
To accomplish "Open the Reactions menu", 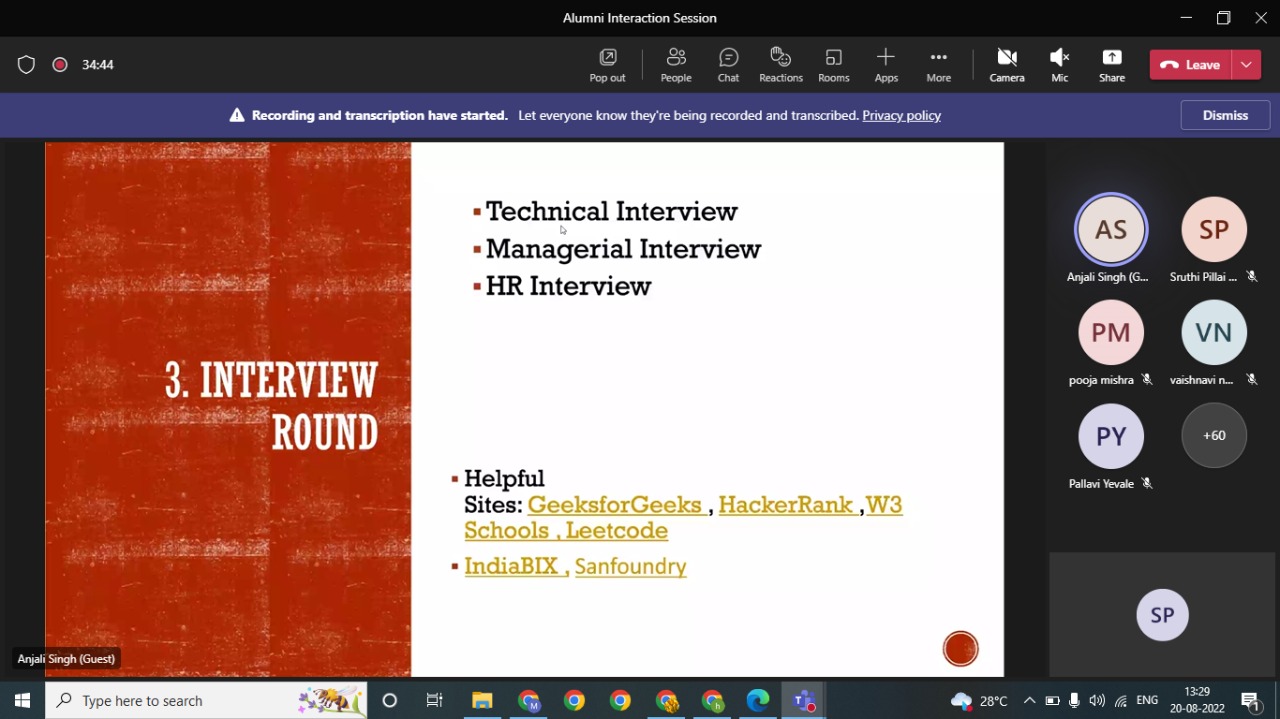I will [781, 65].
